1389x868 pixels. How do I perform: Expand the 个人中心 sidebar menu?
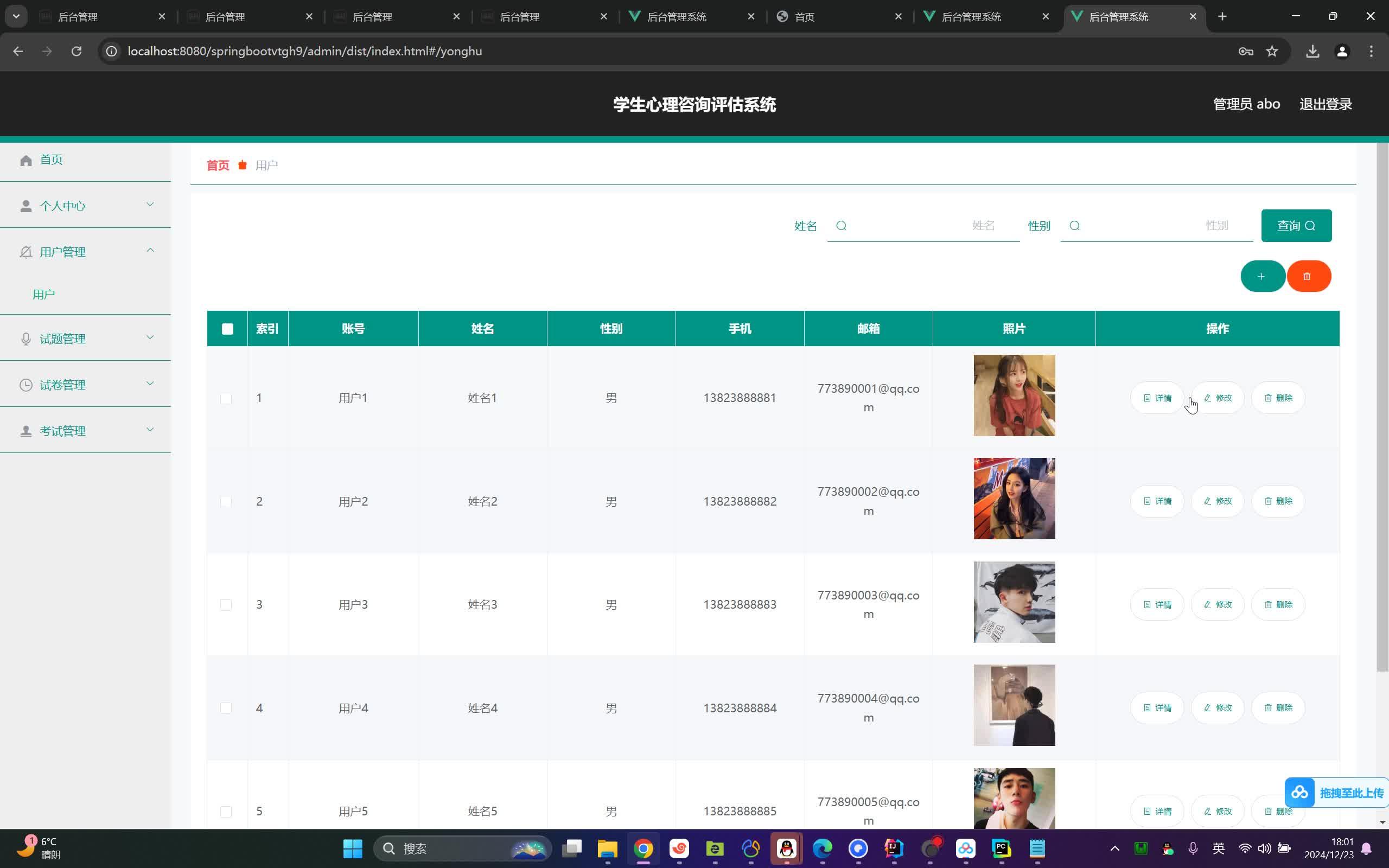[x=85, y=206]
